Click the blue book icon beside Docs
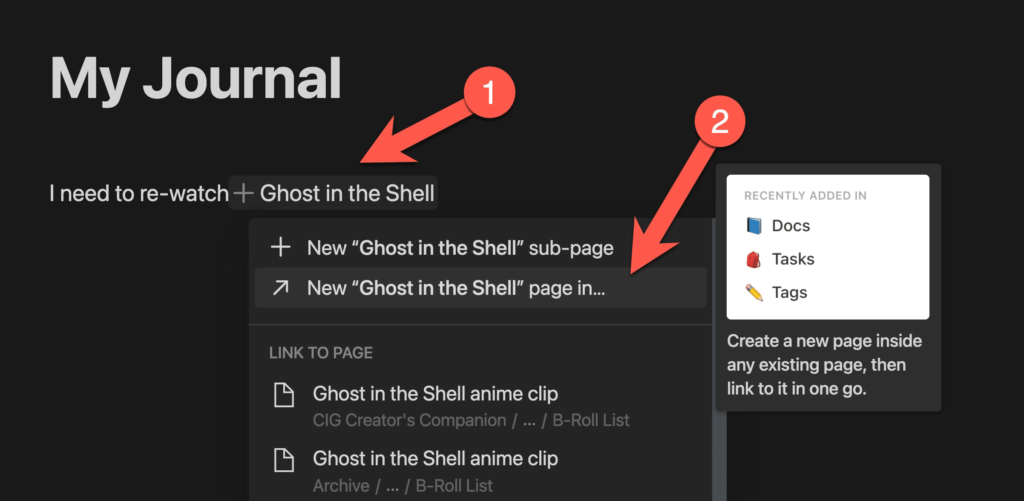This screenshot has width=1024, height=501. point(754,226)
